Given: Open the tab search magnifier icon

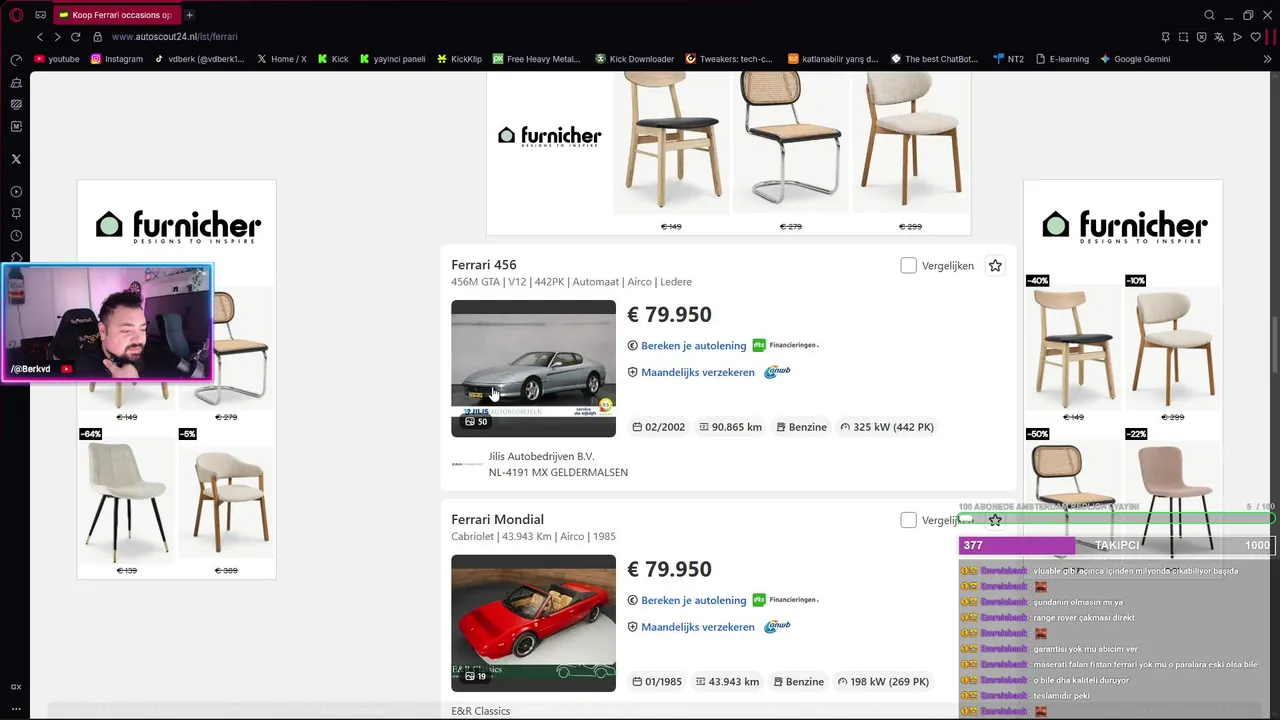Looking at the screenshot, I should tap(1209, 15).
